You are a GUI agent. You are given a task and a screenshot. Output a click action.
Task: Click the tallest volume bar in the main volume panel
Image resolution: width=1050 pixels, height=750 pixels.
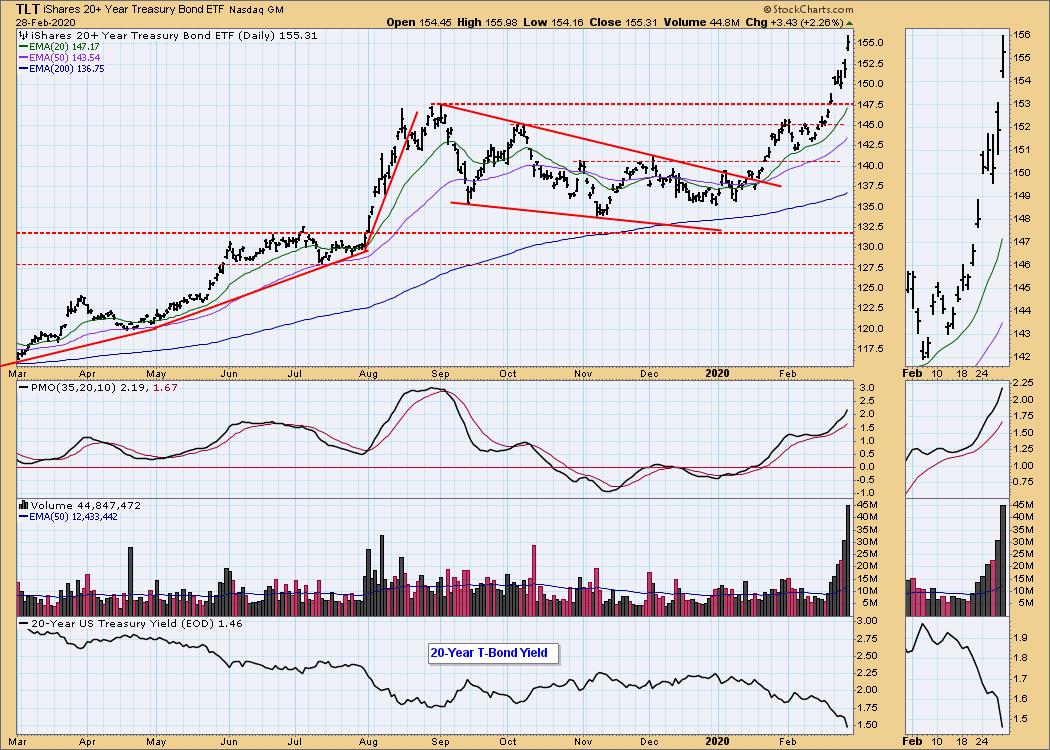[848, 560]
